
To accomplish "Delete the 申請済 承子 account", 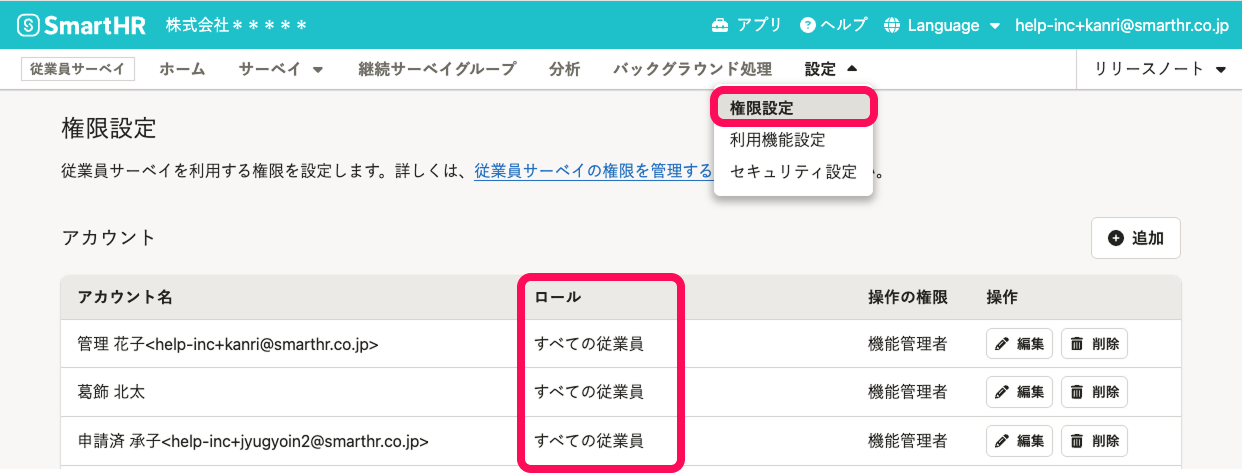I will coord(1094,440).
